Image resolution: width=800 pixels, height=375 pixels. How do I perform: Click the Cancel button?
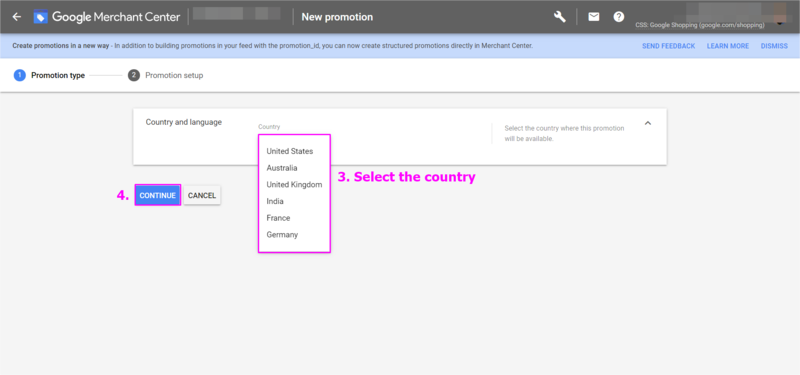pyautogui.click(x=202, y=195)
